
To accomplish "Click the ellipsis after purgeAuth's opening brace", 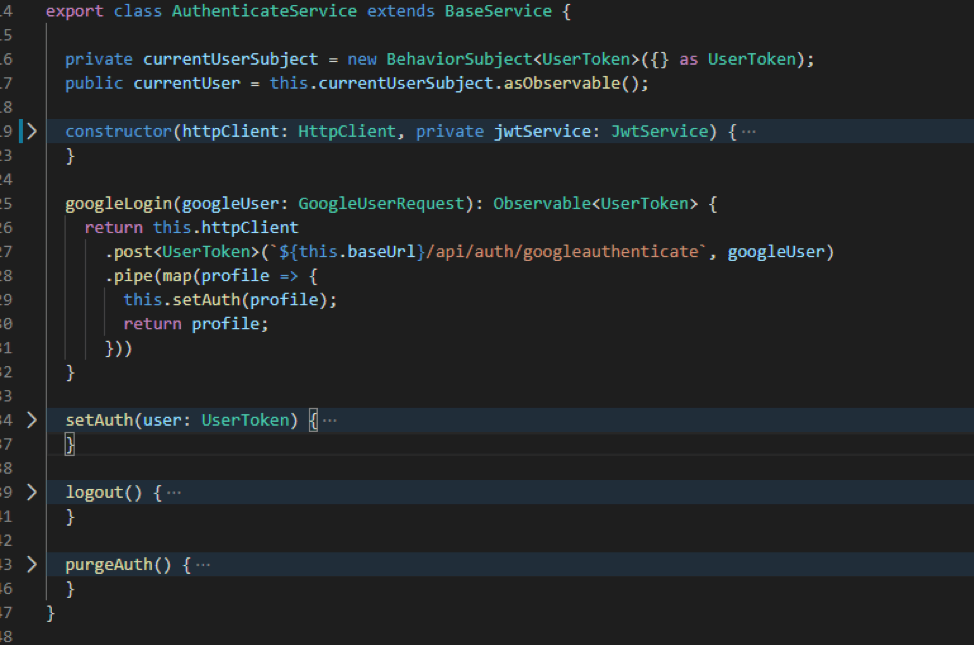I will 203,565.
